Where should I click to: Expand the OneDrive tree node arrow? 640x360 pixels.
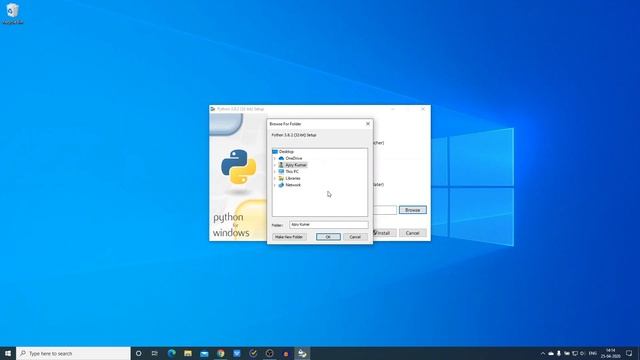pos(275,158)
